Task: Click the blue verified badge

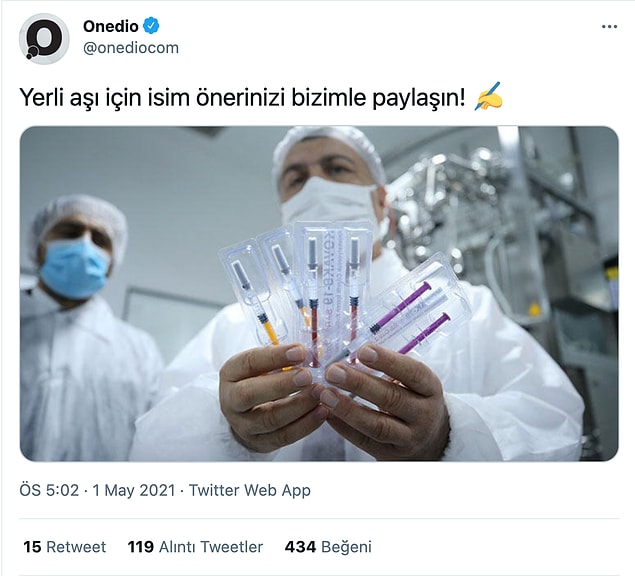Action: coord(151,26)
